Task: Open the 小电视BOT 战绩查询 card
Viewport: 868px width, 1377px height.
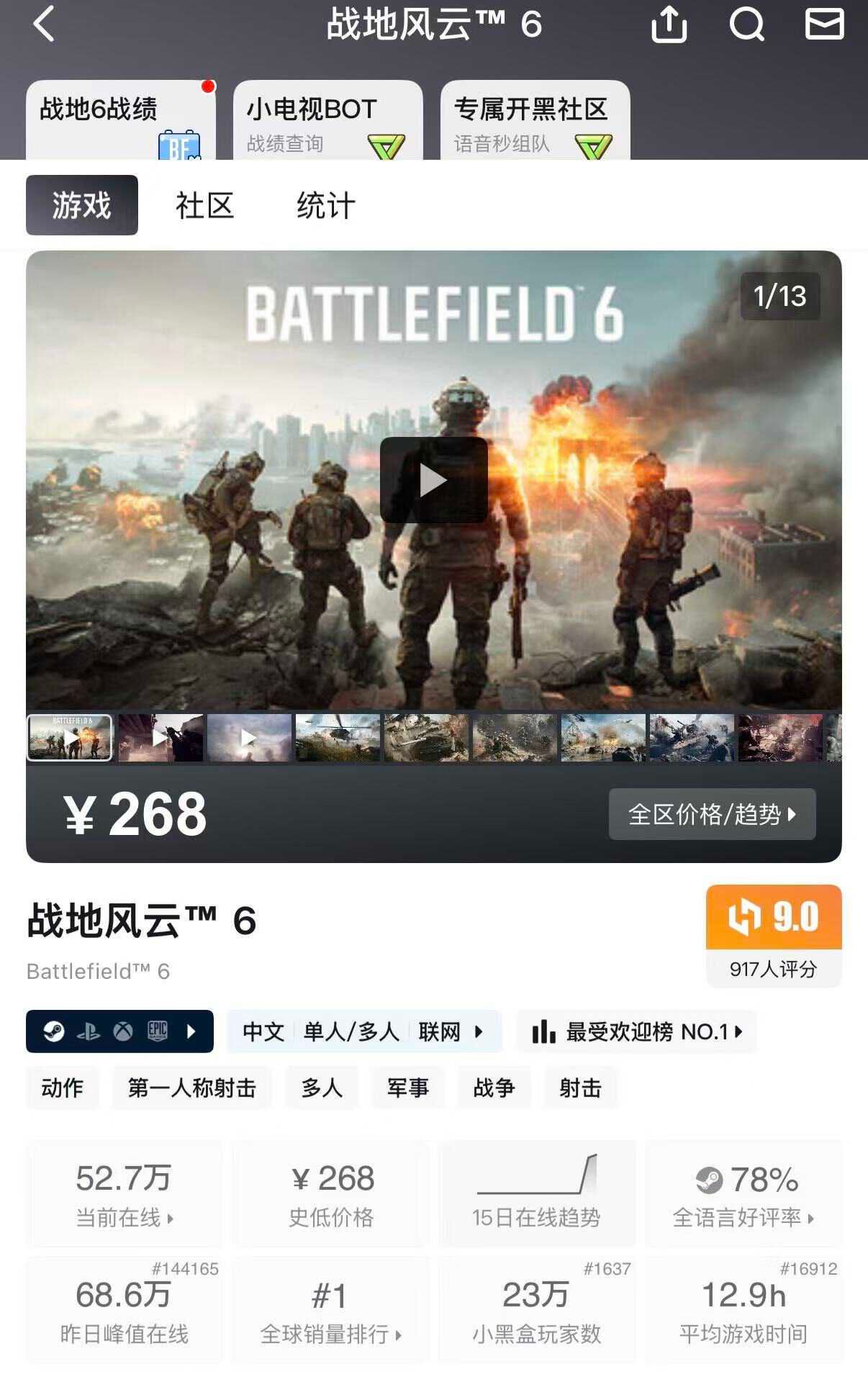Action: (328, 120)
